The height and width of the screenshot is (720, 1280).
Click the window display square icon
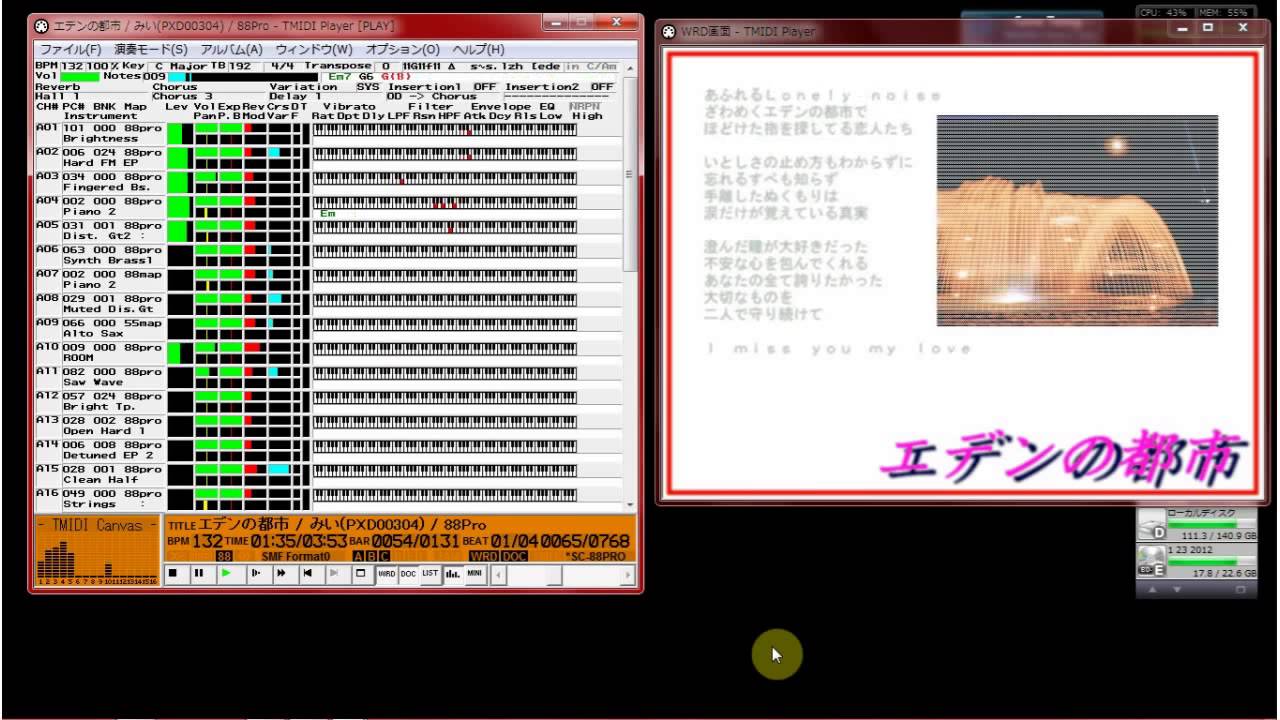click(361, 574)
